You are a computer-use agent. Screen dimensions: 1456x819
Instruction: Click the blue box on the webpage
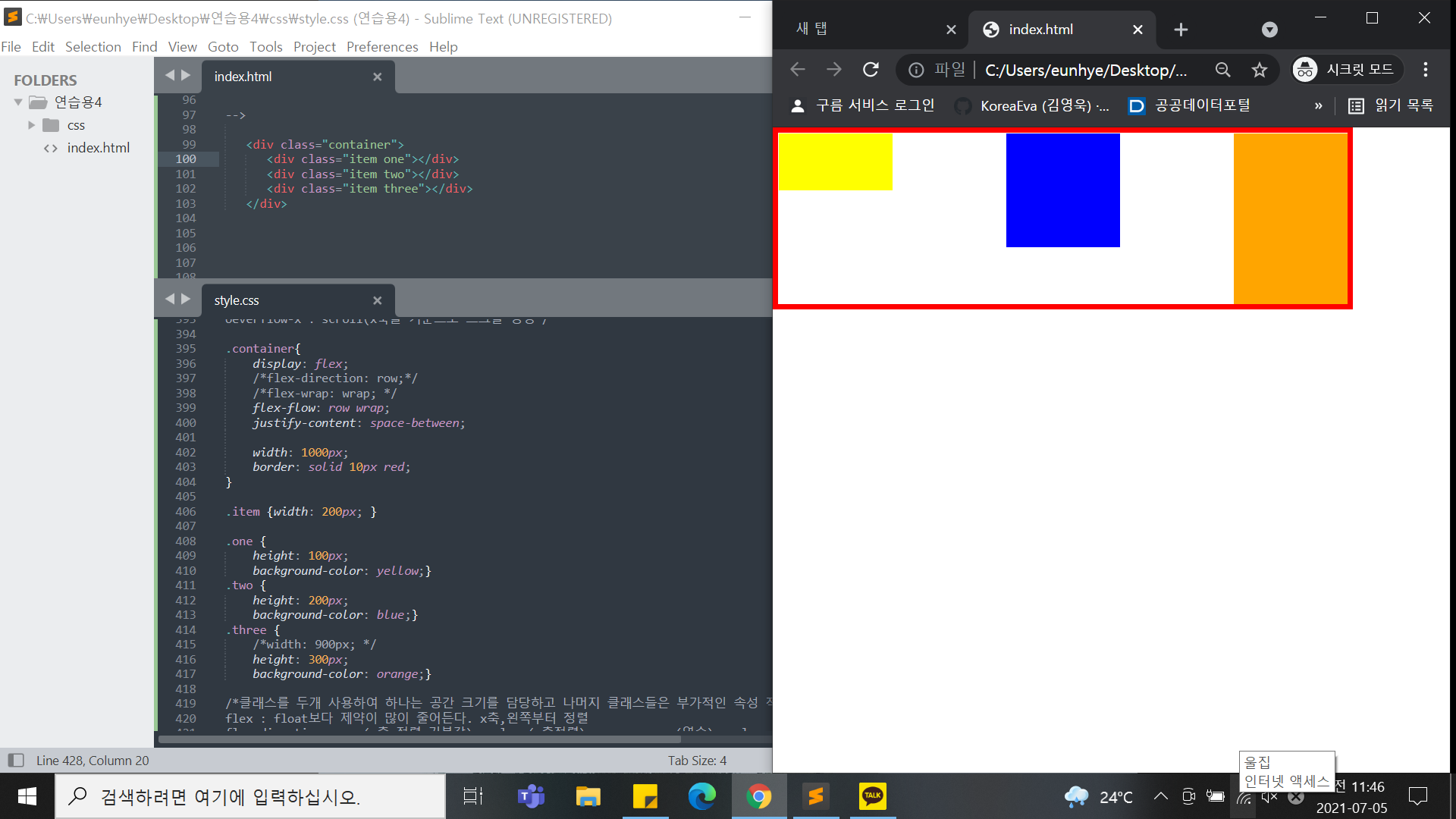(x=1062, y=190)
